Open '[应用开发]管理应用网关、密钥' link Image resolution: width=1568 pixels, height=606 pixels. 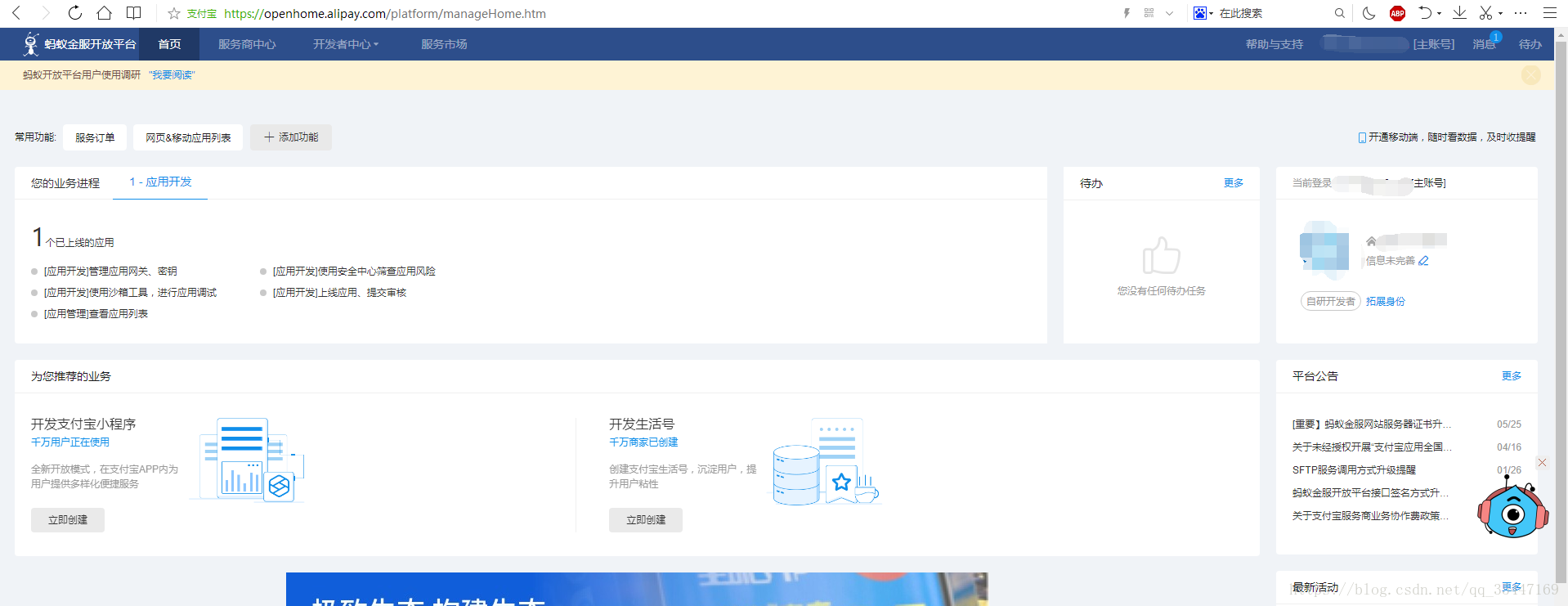(110, 271)
